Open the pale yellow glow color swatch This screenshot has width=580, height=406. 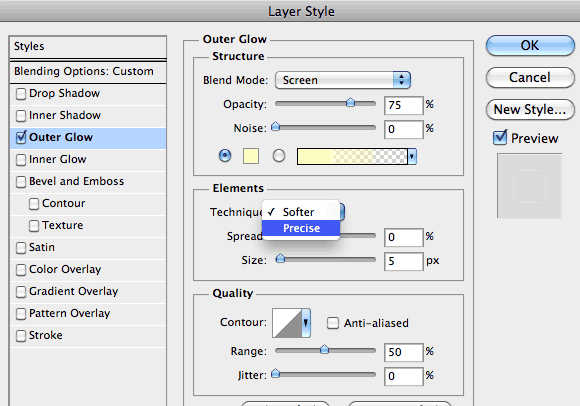(x=251, y=156)
